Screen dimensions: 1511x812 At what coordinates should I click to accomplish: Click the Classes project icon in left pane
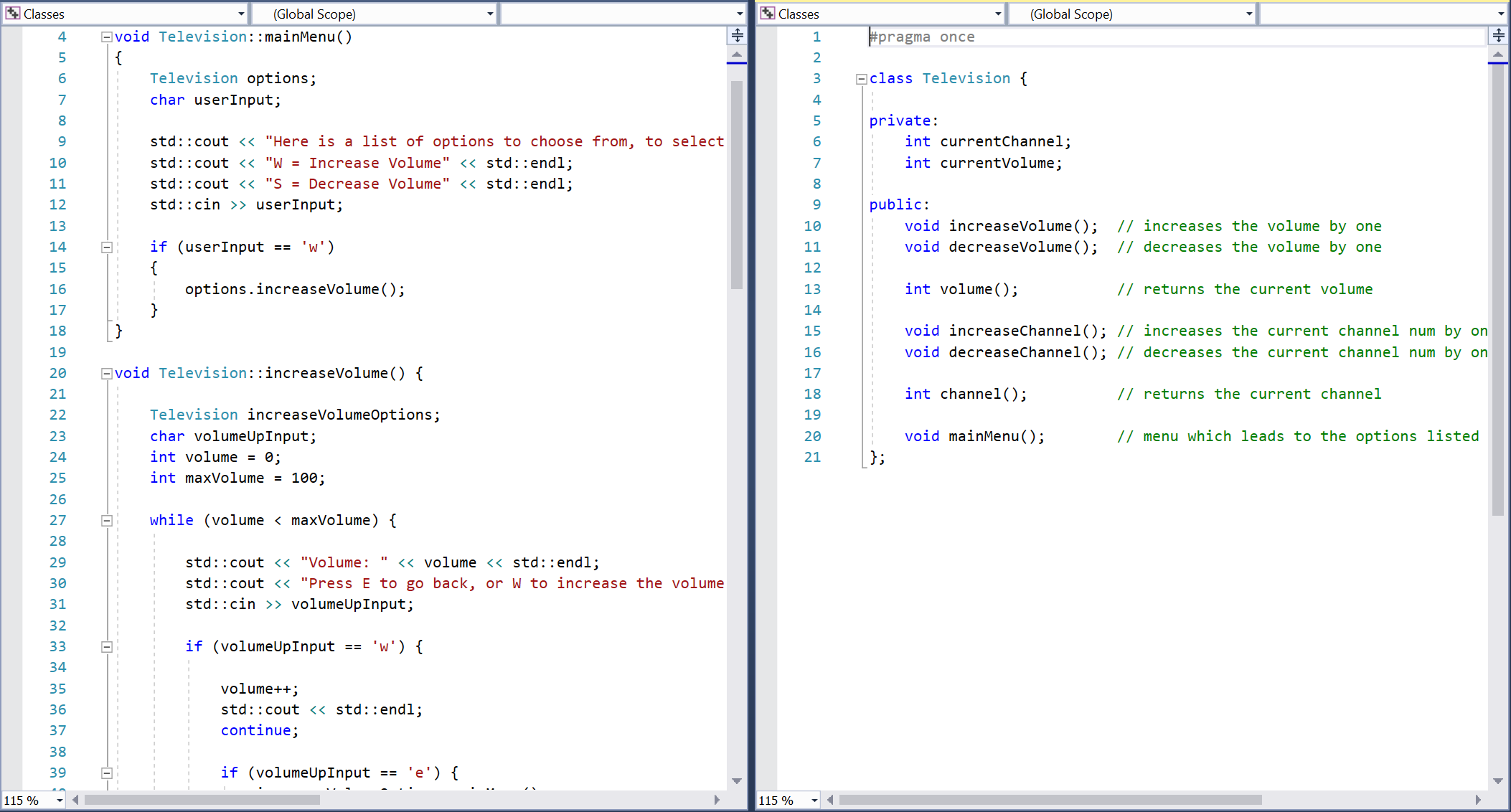point(13,14)
